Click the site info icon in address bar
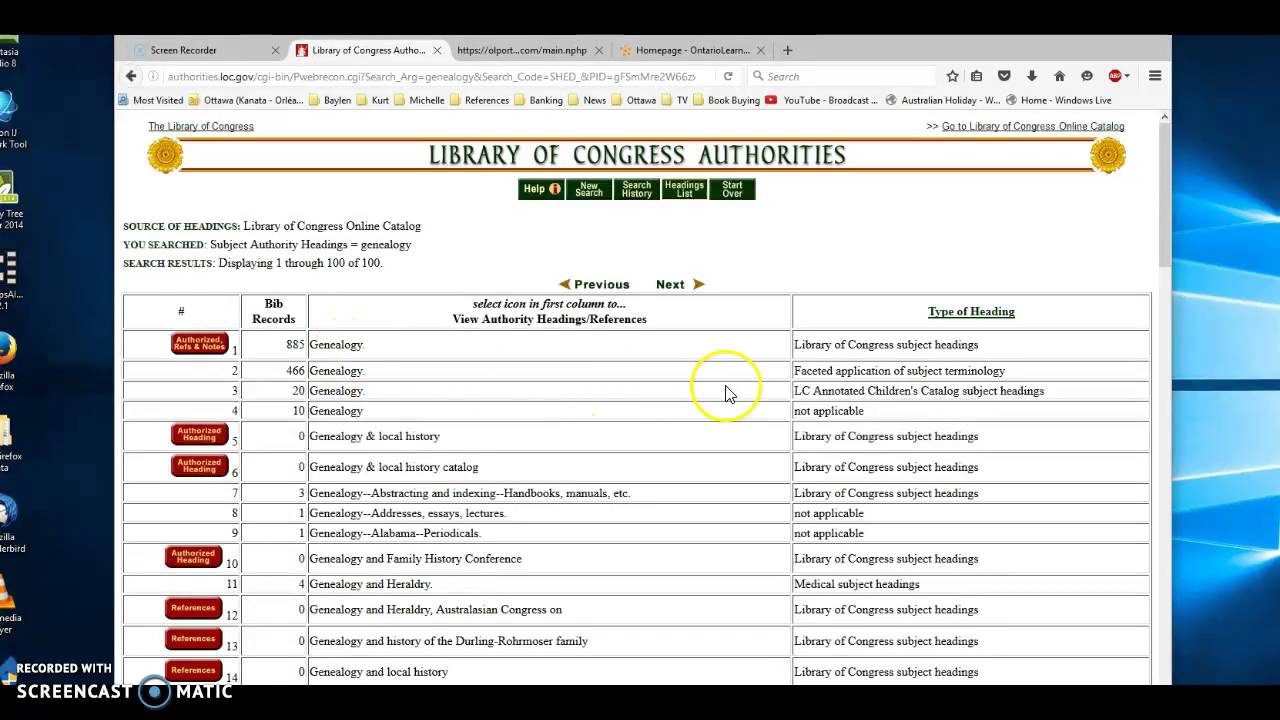Viewport: 1280px width, 720px height. tap(153, 76)
